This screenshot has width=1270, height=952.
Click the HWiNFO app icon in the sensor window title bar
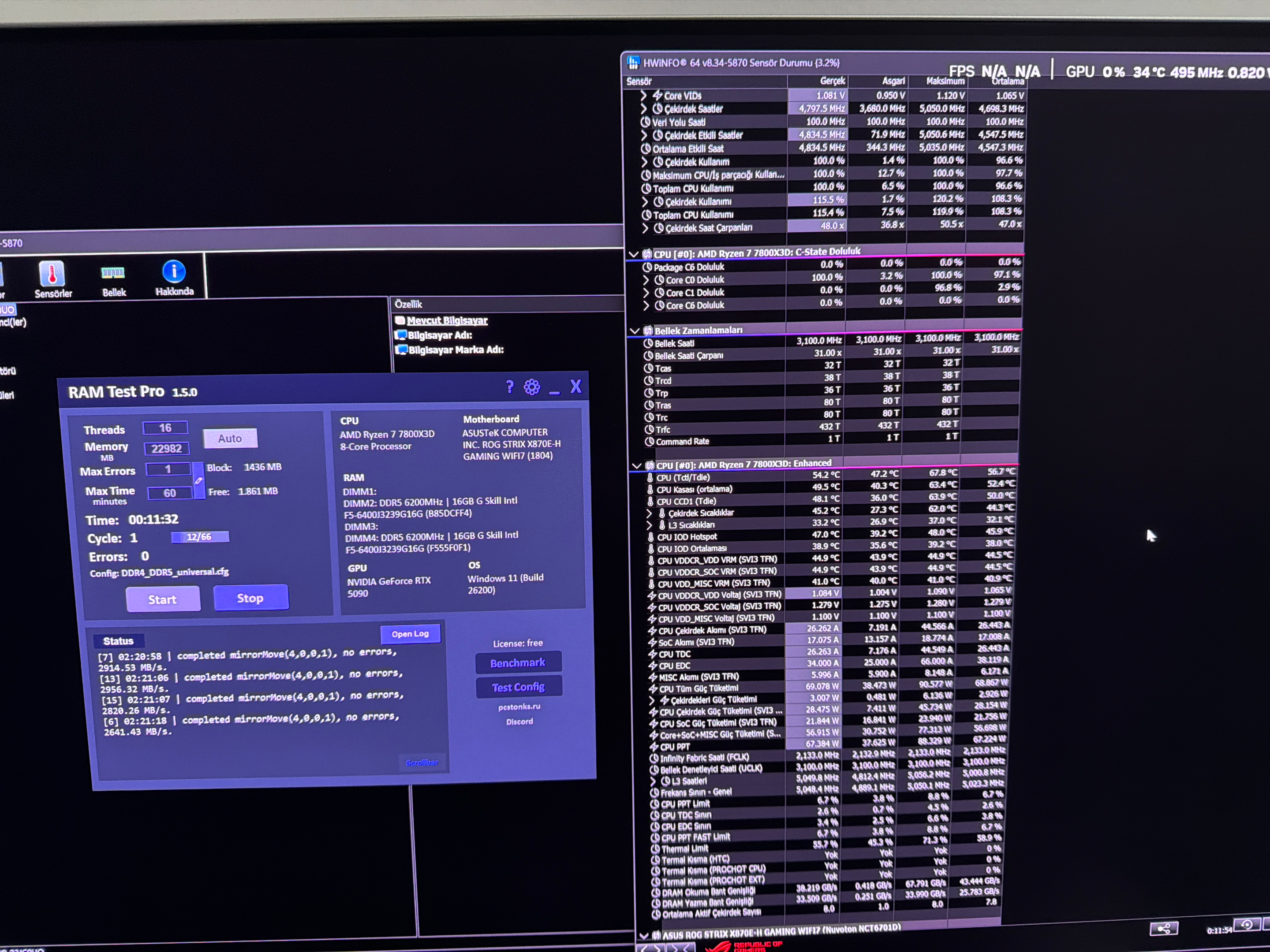pyautogui.click(x=633, y=62)
